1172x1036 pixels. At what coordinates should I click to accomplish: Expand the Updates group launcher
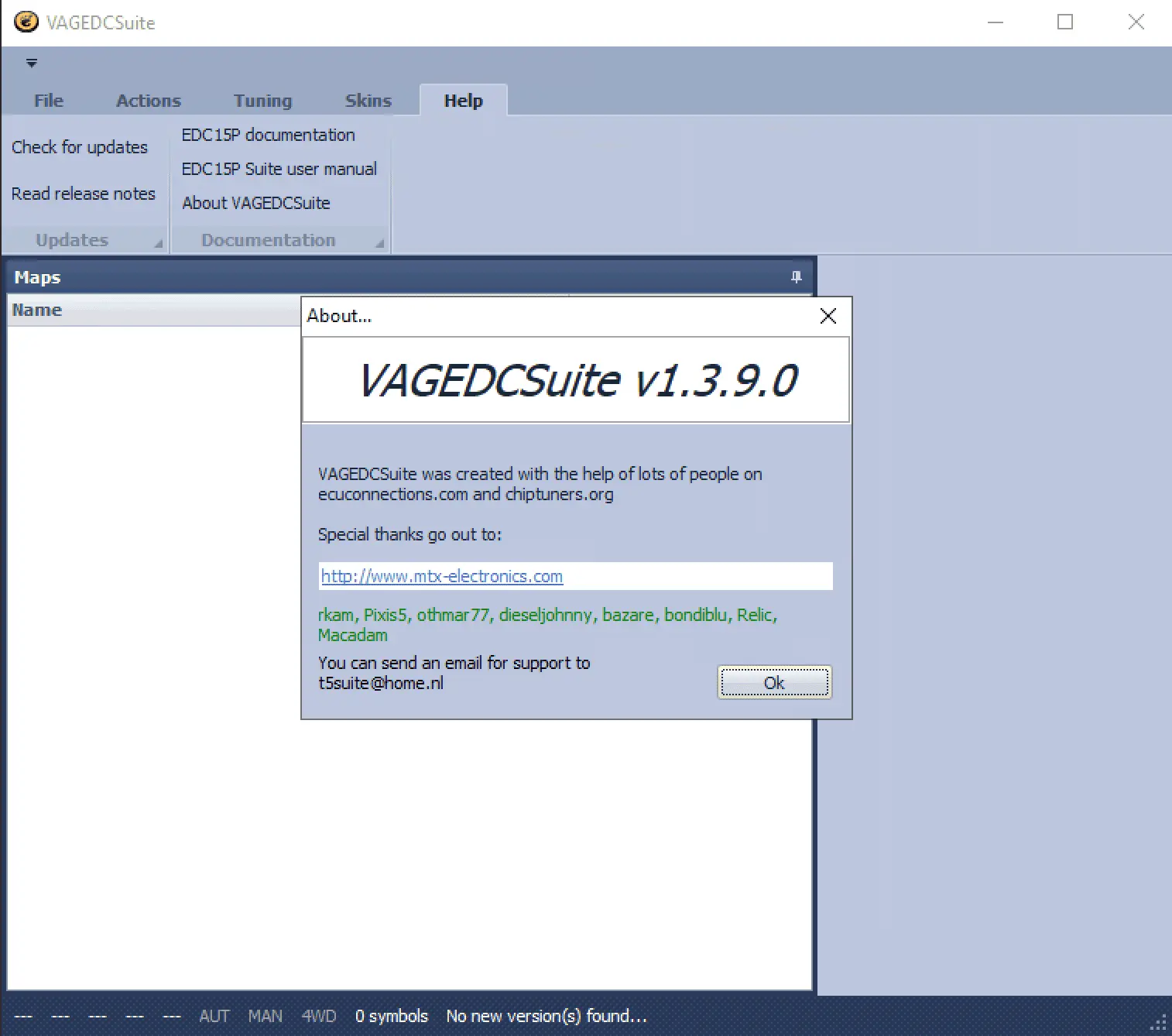159,244
